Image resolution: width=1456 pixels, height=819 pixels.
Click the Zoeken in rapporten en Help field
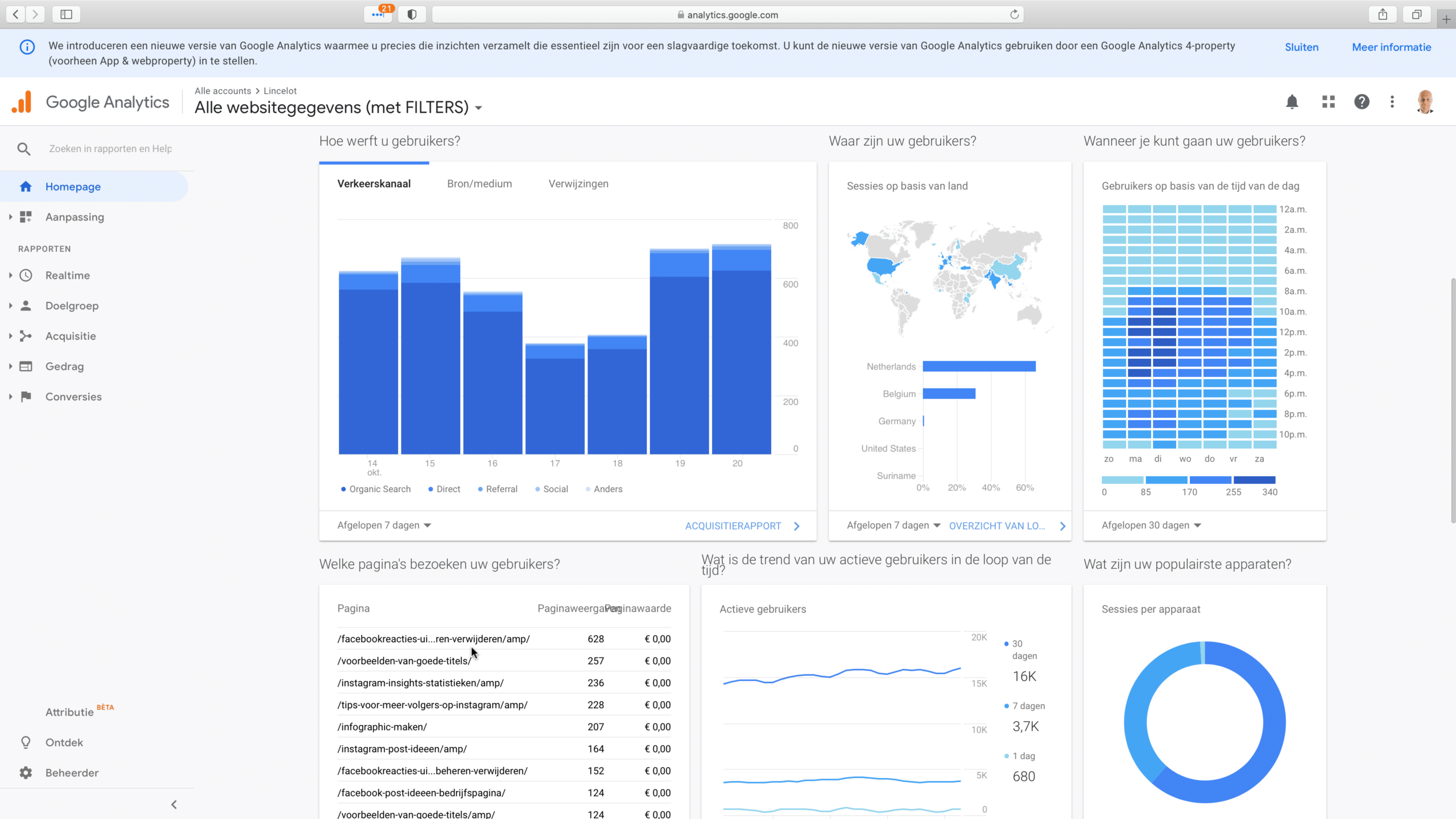tap(110, 148)
